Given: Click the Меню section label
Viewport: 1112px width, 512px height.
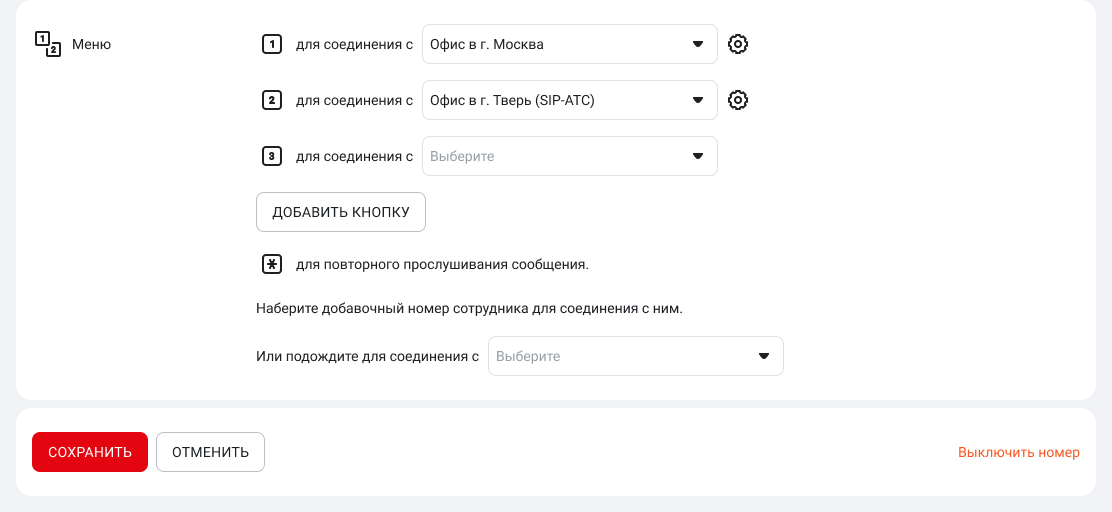Looking at the screenshot, I should coord(91,44).
